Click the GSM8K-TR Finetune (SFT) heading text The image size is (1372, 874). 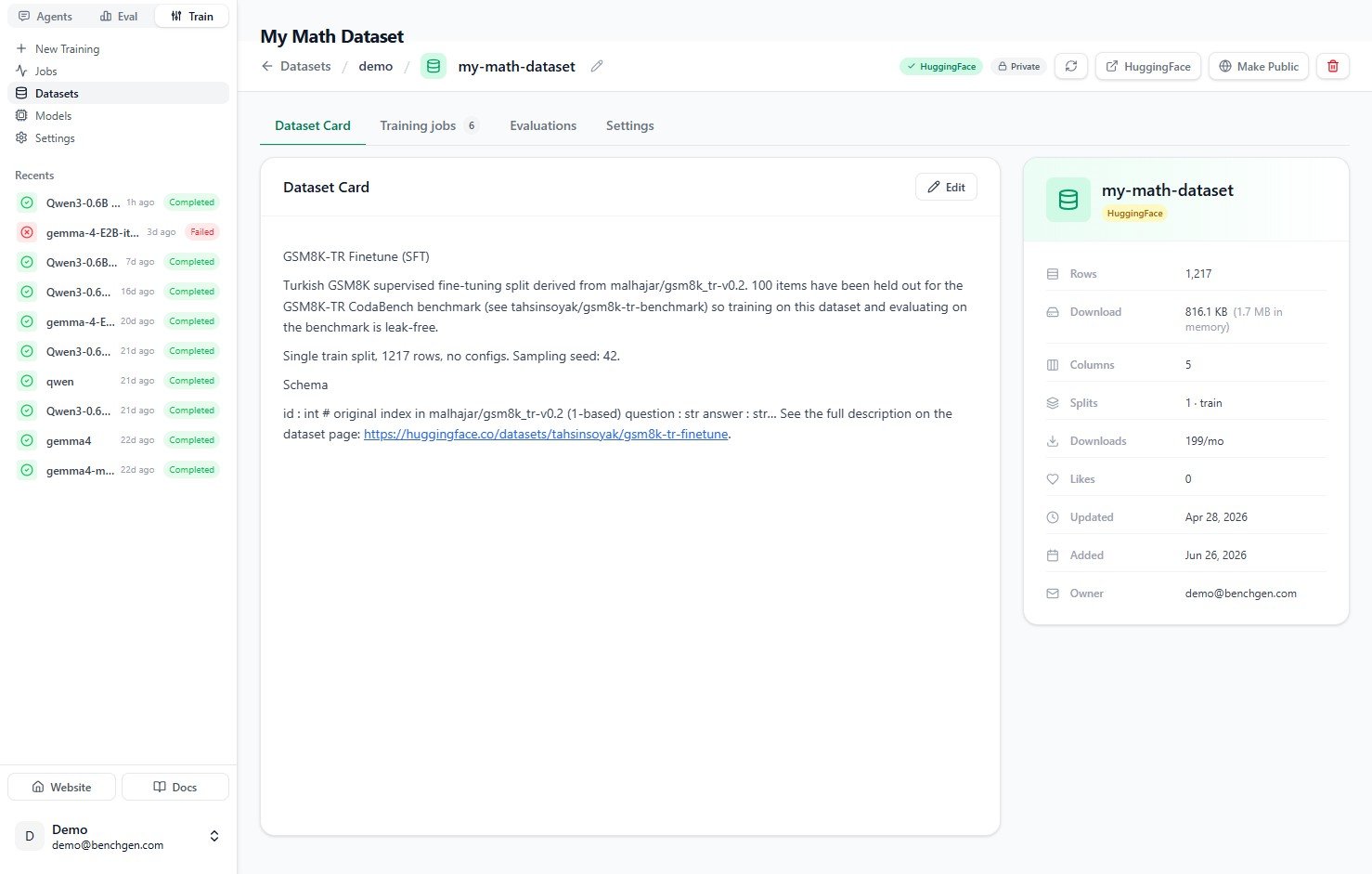[x=356, y=256]
